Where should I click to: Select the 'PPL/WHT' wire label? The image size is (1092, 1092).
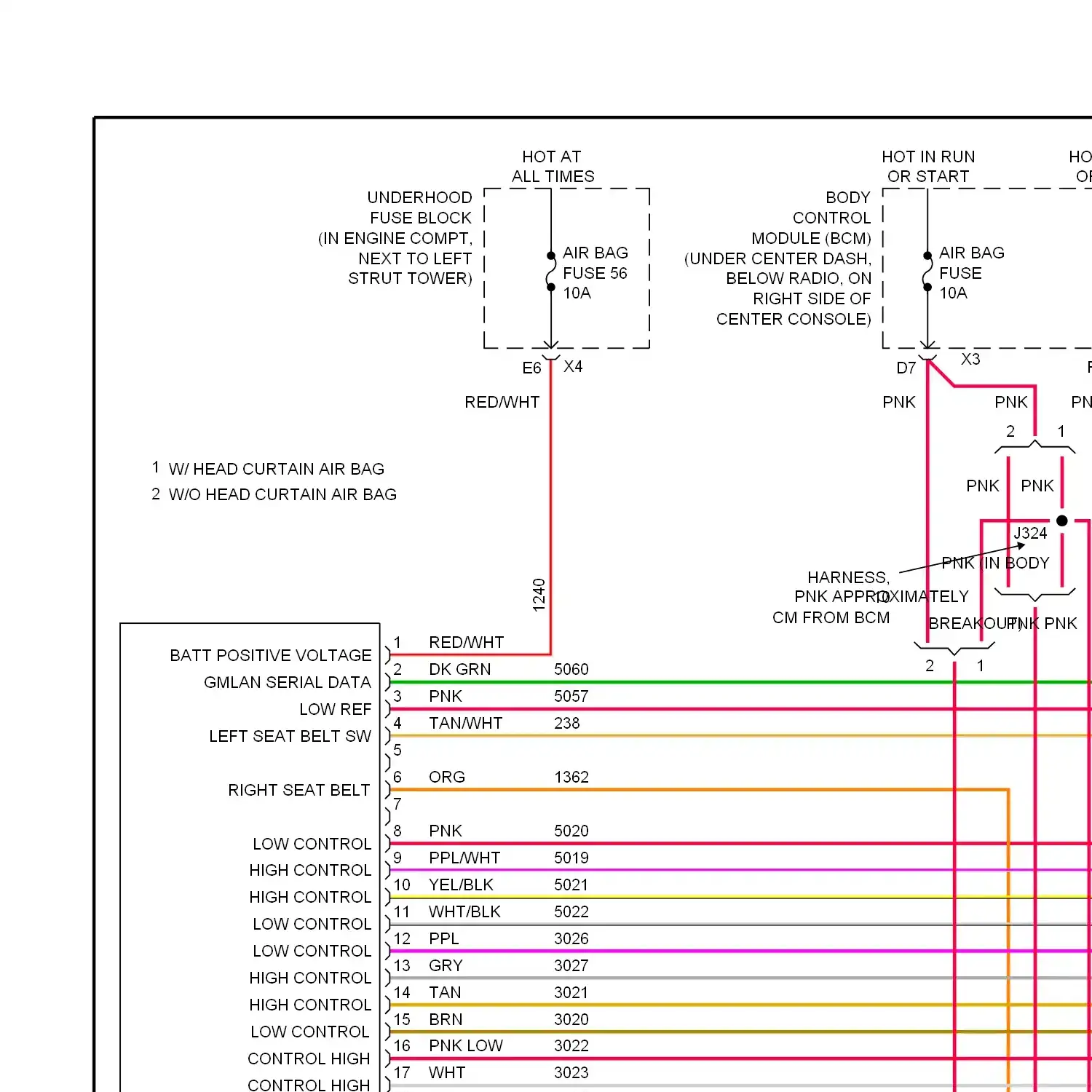coord(464,858)
